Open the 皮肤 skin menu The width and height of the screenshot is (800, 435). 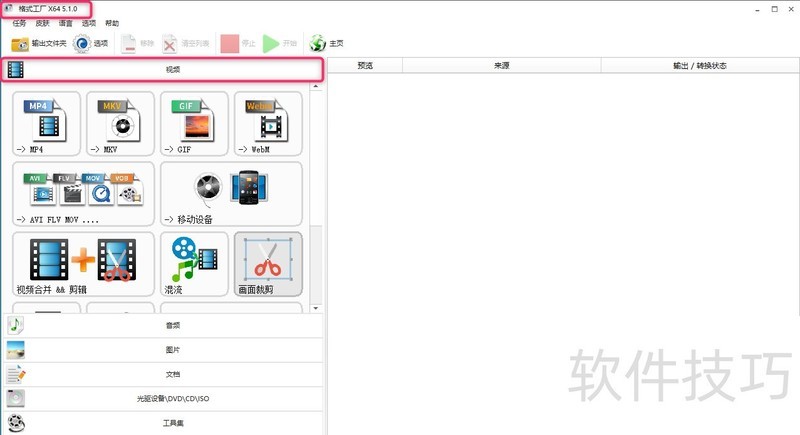[x=42, y=23]
